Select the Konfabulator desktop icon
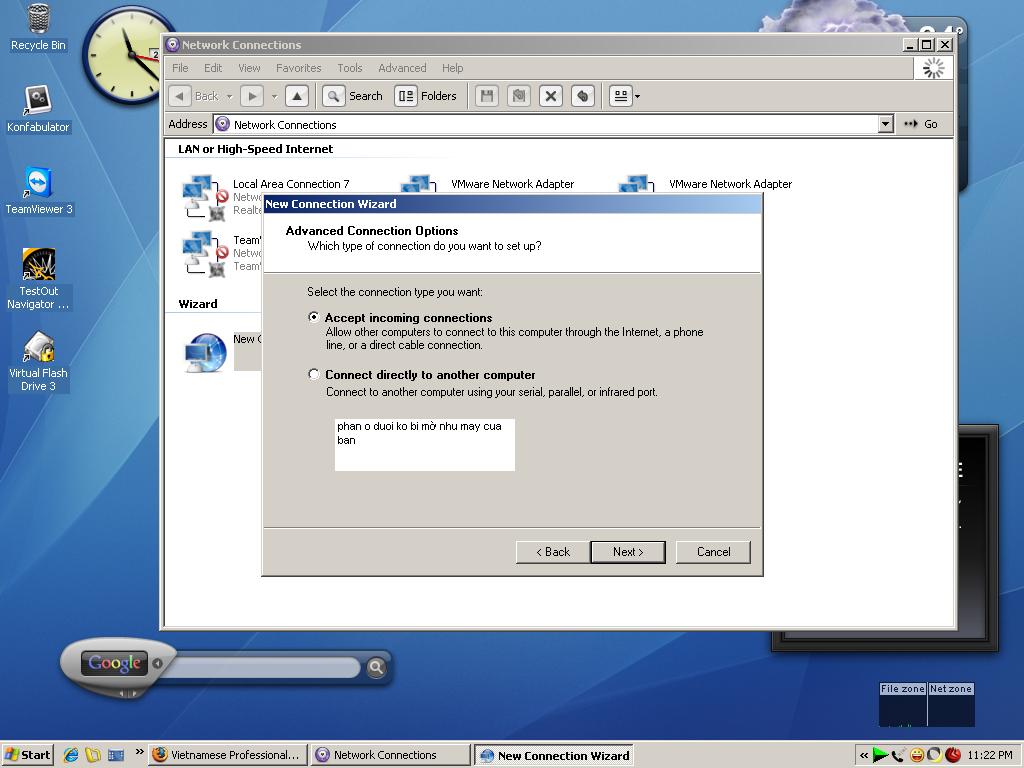Screen dimensions: 1024x768 tap(38, 102)
